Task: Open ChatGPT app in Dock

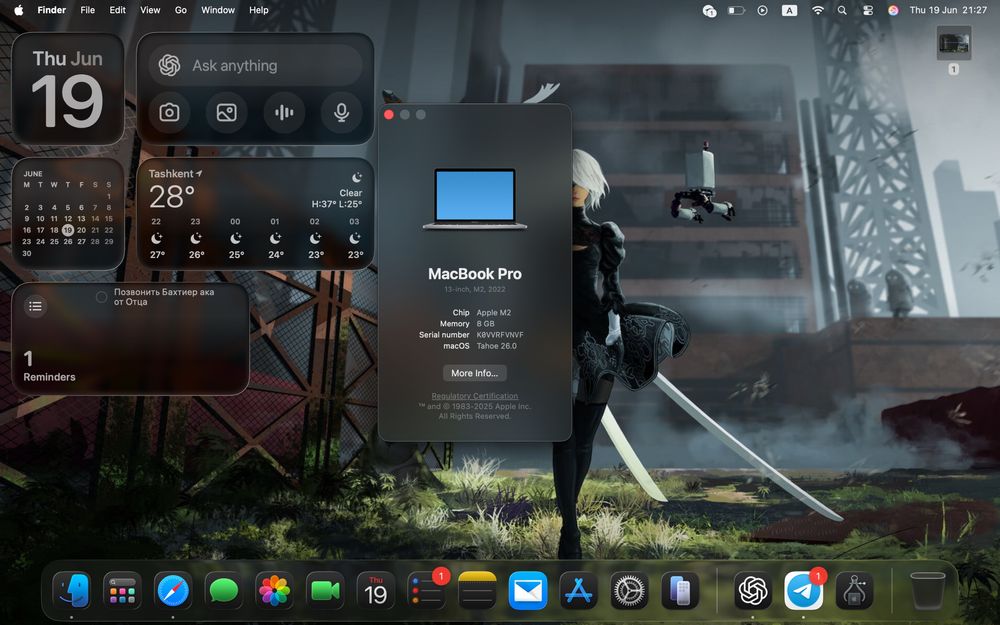Action: pyautogui.click(x=753, y=591)
